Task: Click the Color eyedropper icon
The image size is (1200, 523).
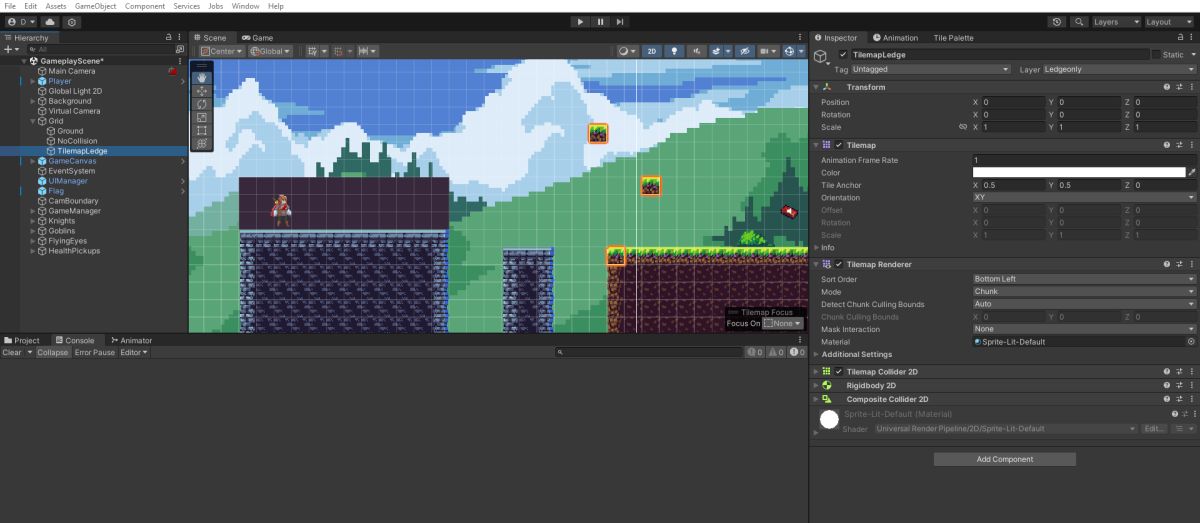Action: (x=1192, y=172)
